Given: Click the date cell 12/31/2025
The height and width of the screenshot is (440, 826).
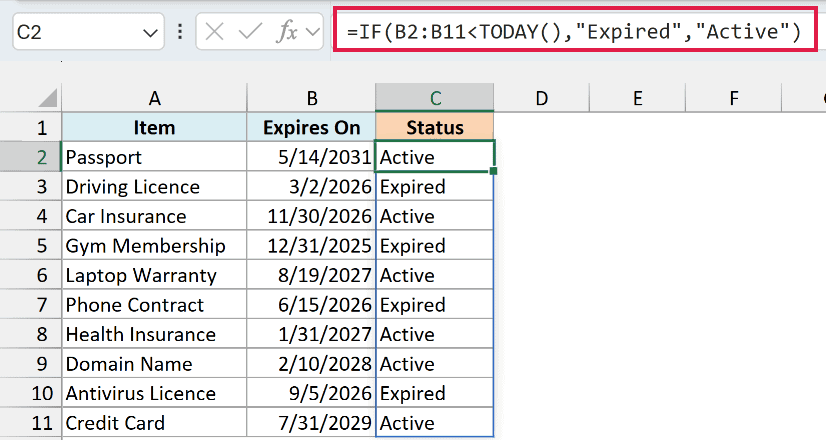Looking at the screenshot, I should coord(311,246).
